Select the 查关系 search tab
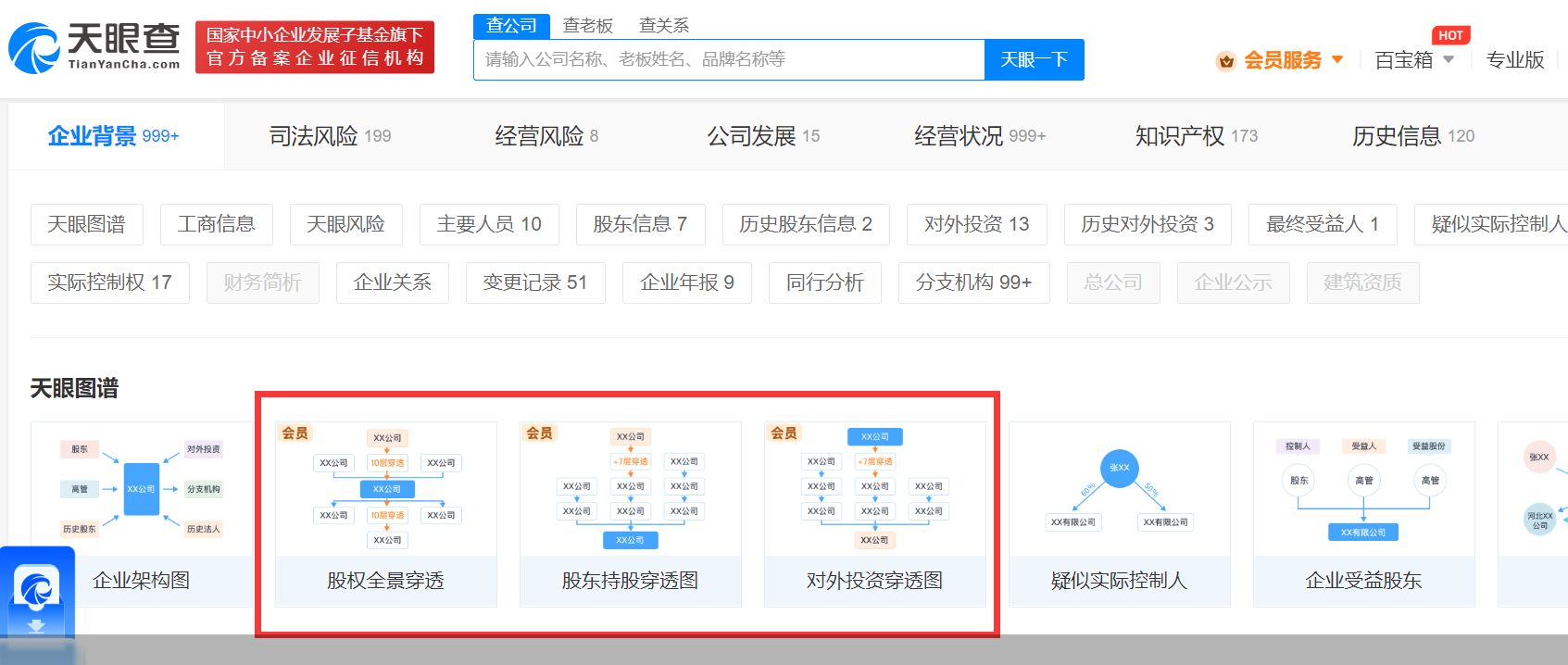 (664, 26)
